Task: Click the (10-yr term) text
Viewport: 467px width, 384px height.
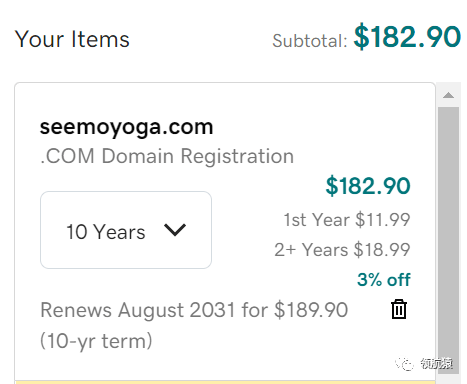Action: pyautogui.click(x=96, y=341)
